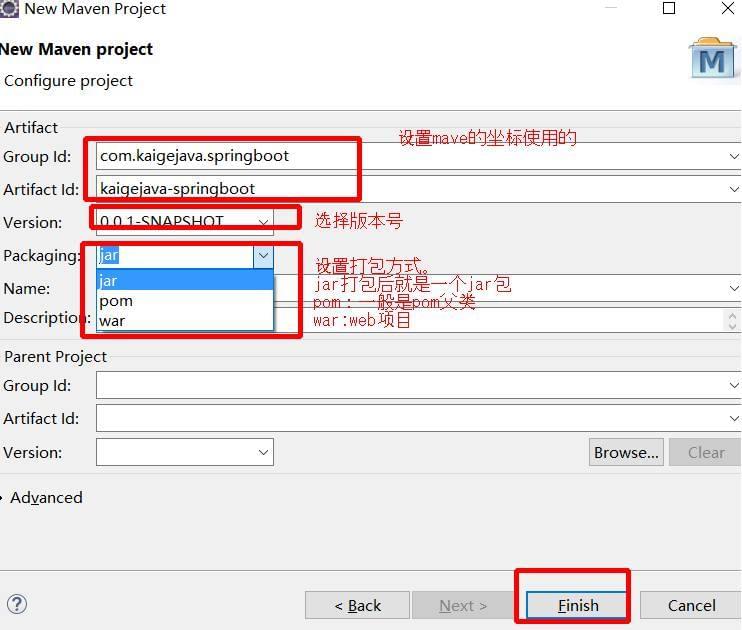Open the Name field dropdown arrow
The width and height of the screenshot is (742, 630).
point(734,288)
